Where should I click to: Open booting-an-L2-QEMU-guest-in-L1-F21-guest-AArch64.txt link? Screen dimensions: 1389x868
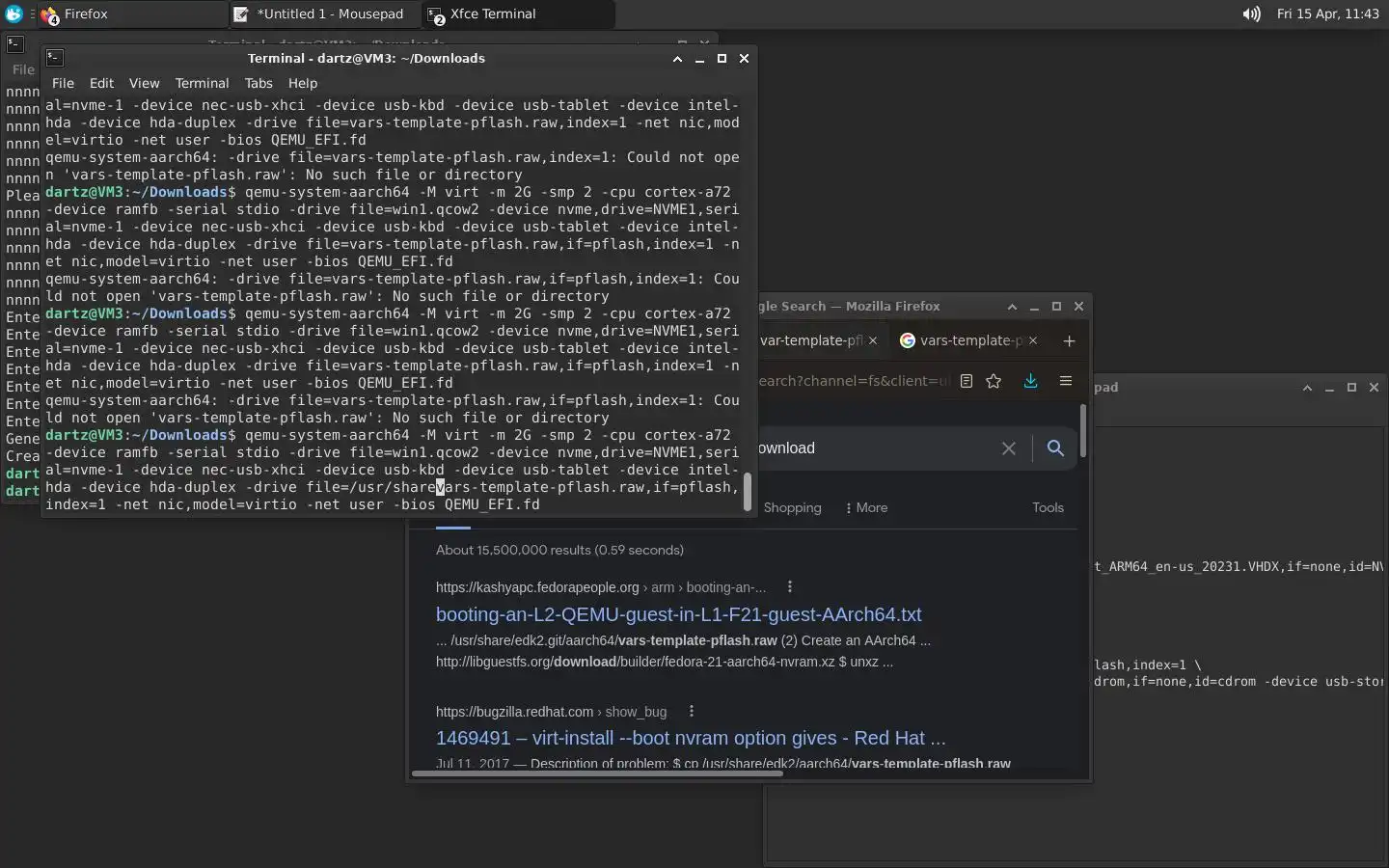[x=678, y=614]
